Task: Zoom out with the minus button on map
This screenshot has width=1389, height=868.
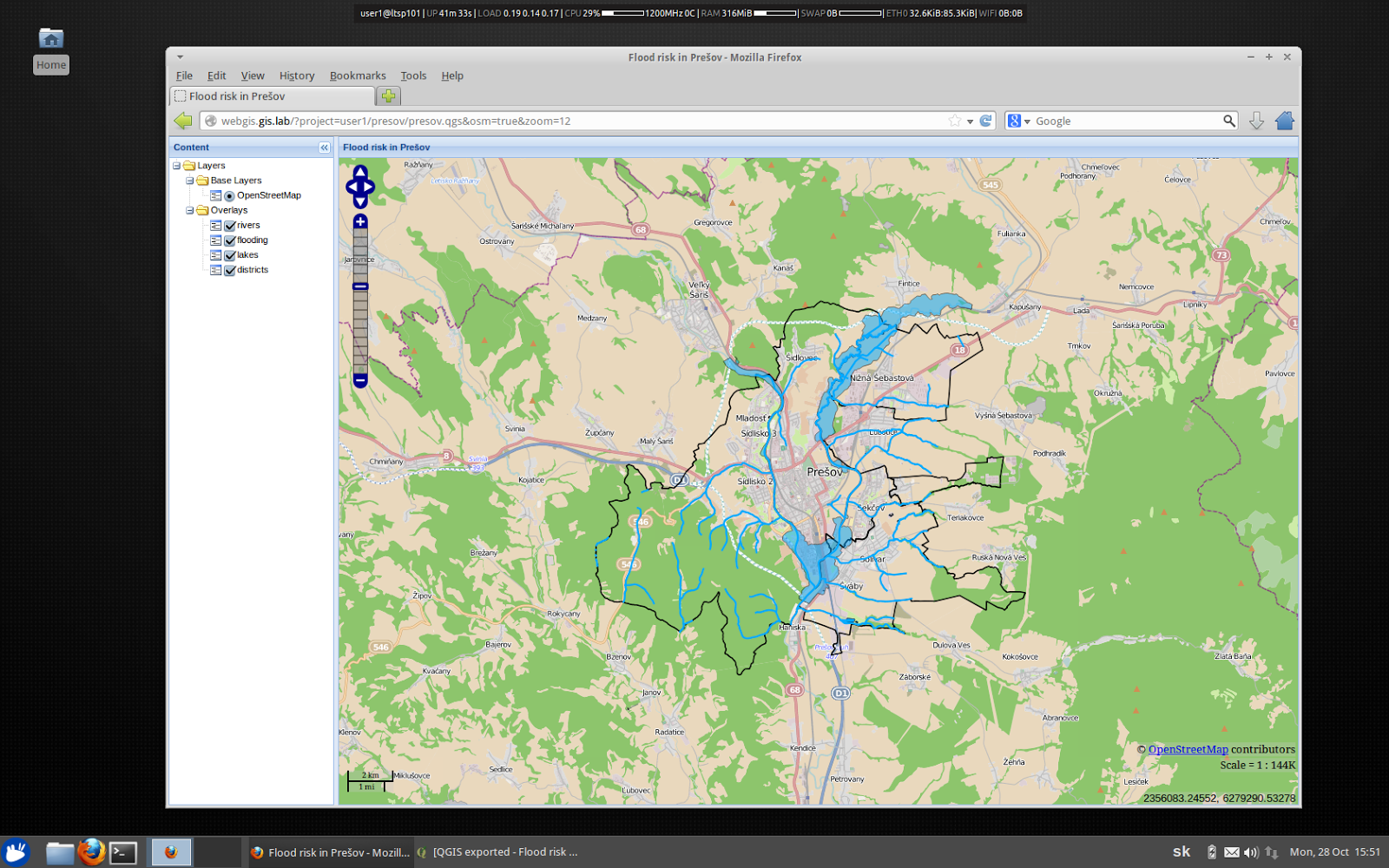Action: [359, 380]
